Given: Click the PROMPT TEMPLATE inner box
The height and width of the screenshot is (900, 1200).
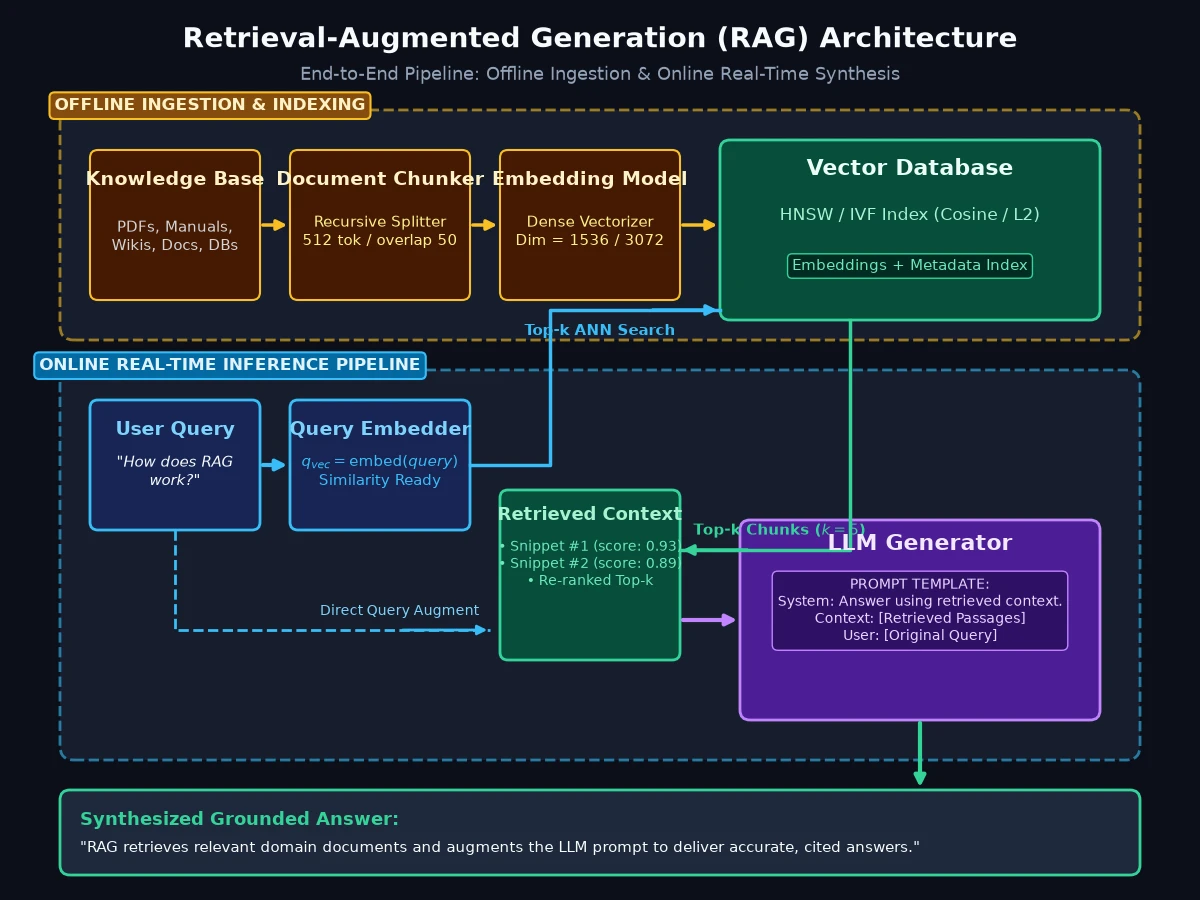Looking at the screenshot, I should click(x=920, y=610).
